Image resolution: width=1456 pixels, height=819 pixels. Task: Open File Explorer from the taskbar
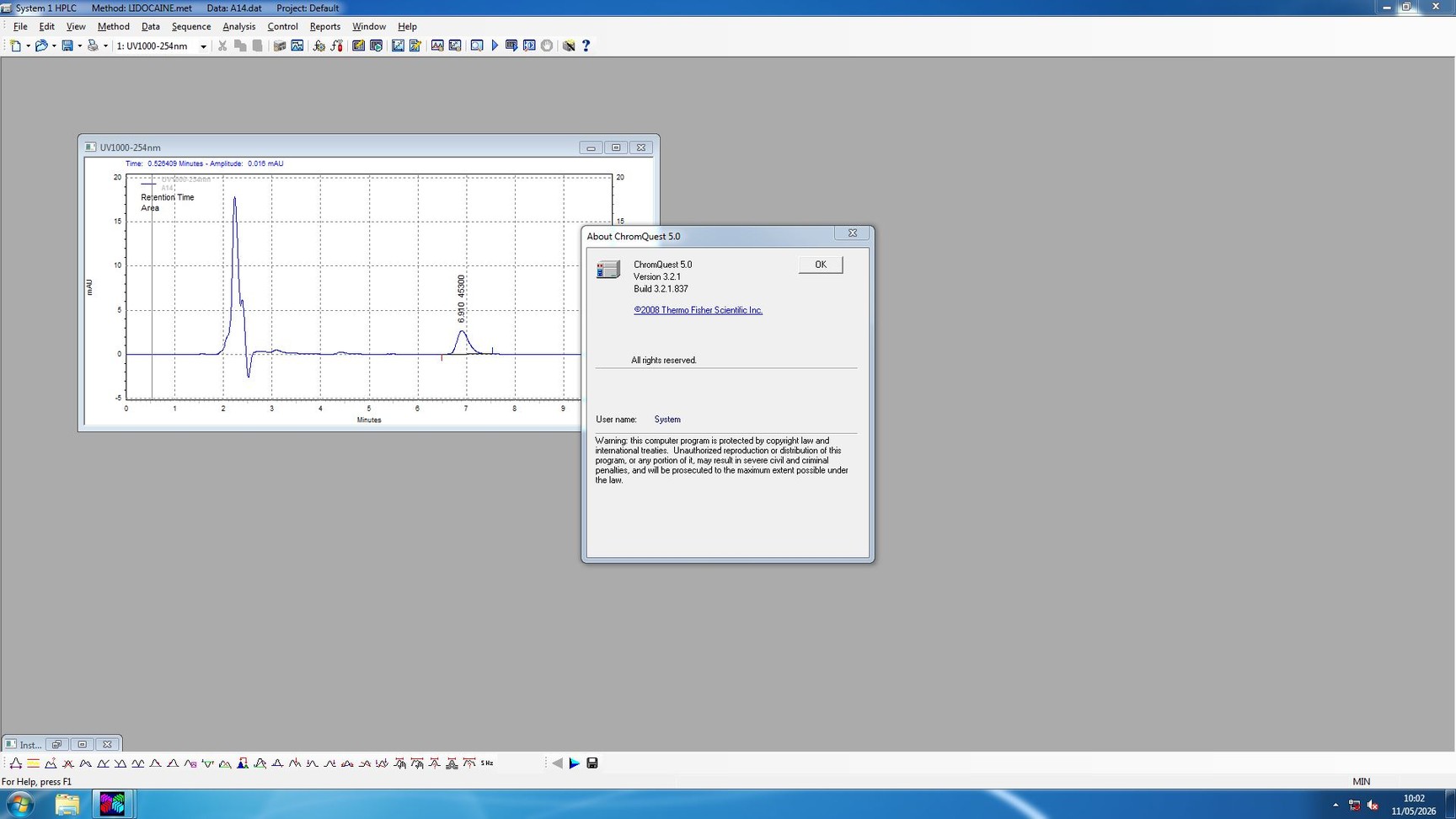67,805
